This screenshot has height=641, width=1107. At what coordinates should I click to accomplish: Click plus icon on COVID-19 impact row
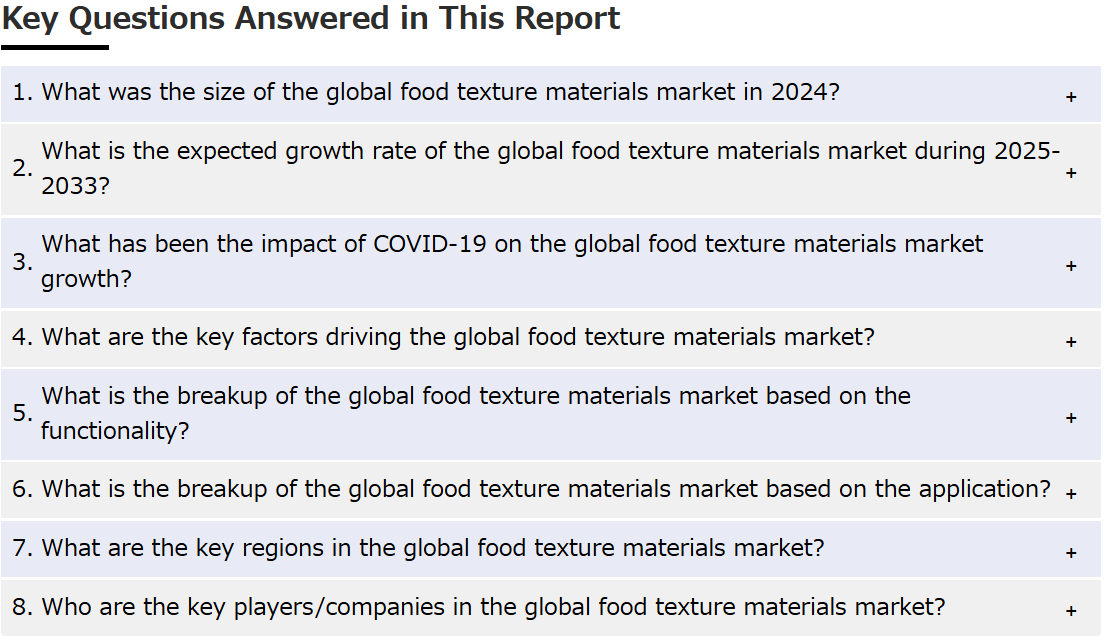click(1071, 266)
